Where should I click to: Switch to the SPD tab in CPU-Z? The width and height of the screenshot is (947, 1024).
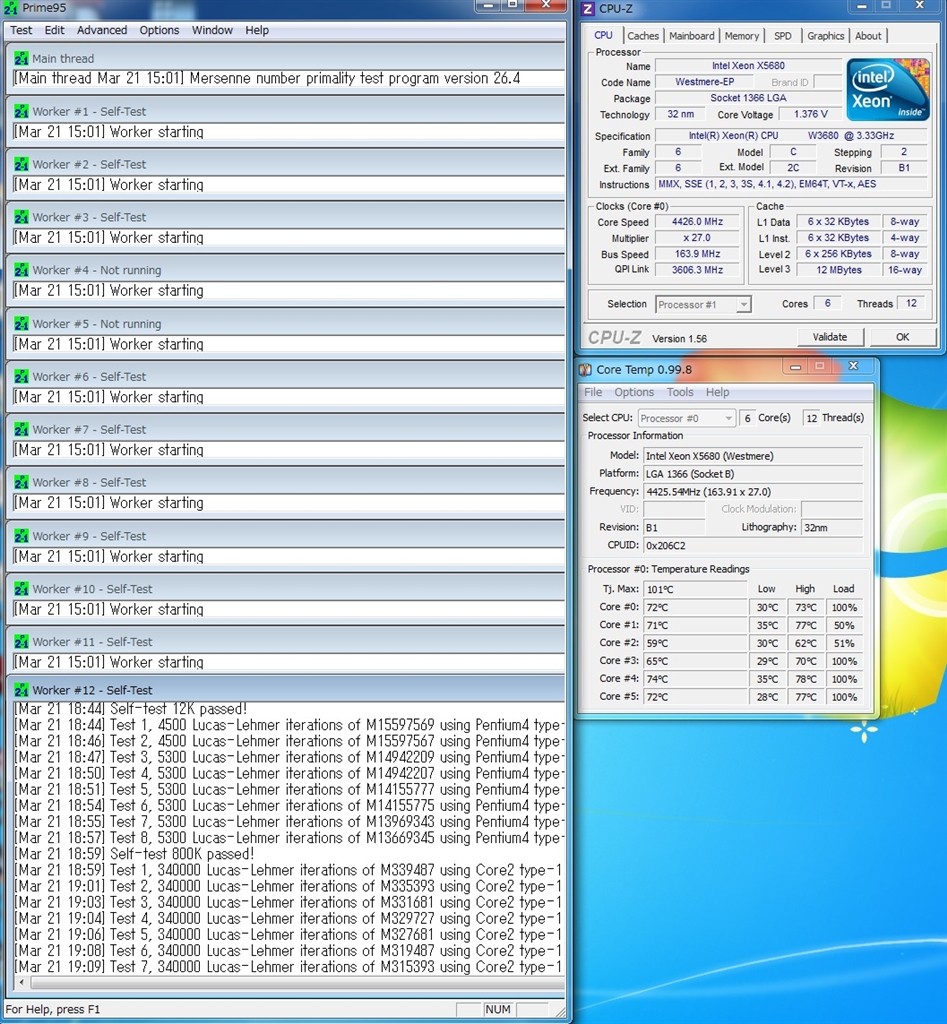[x=782, y=36]
